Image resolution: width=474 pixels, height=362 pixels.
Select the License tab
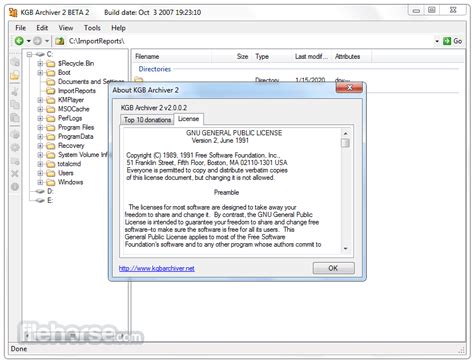(188, 119)
